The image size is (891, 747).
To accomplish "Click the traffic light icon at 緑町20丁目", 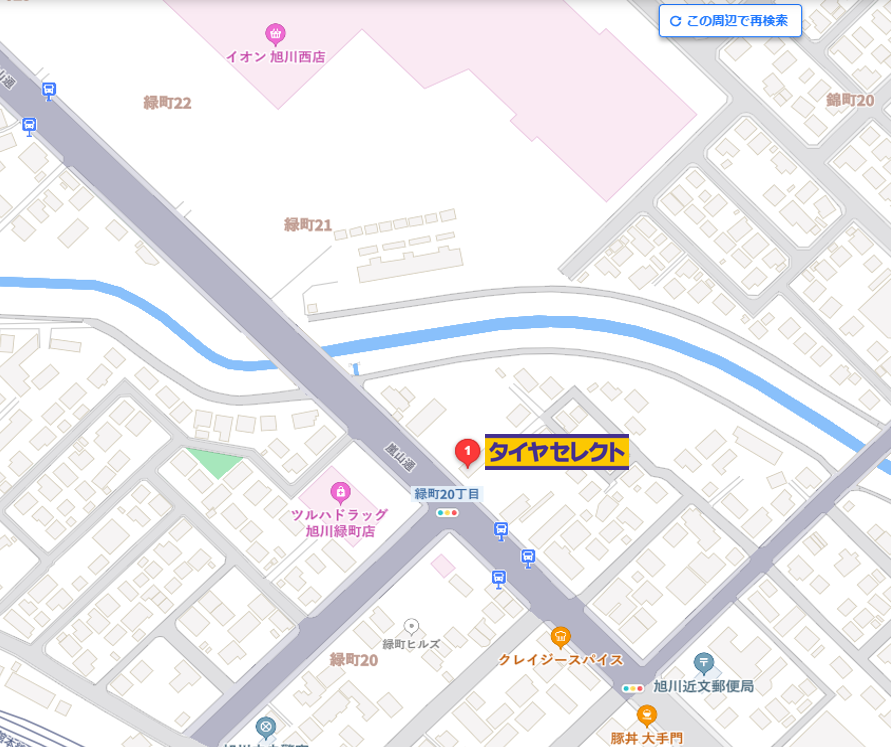I will [x=447, y=513].
